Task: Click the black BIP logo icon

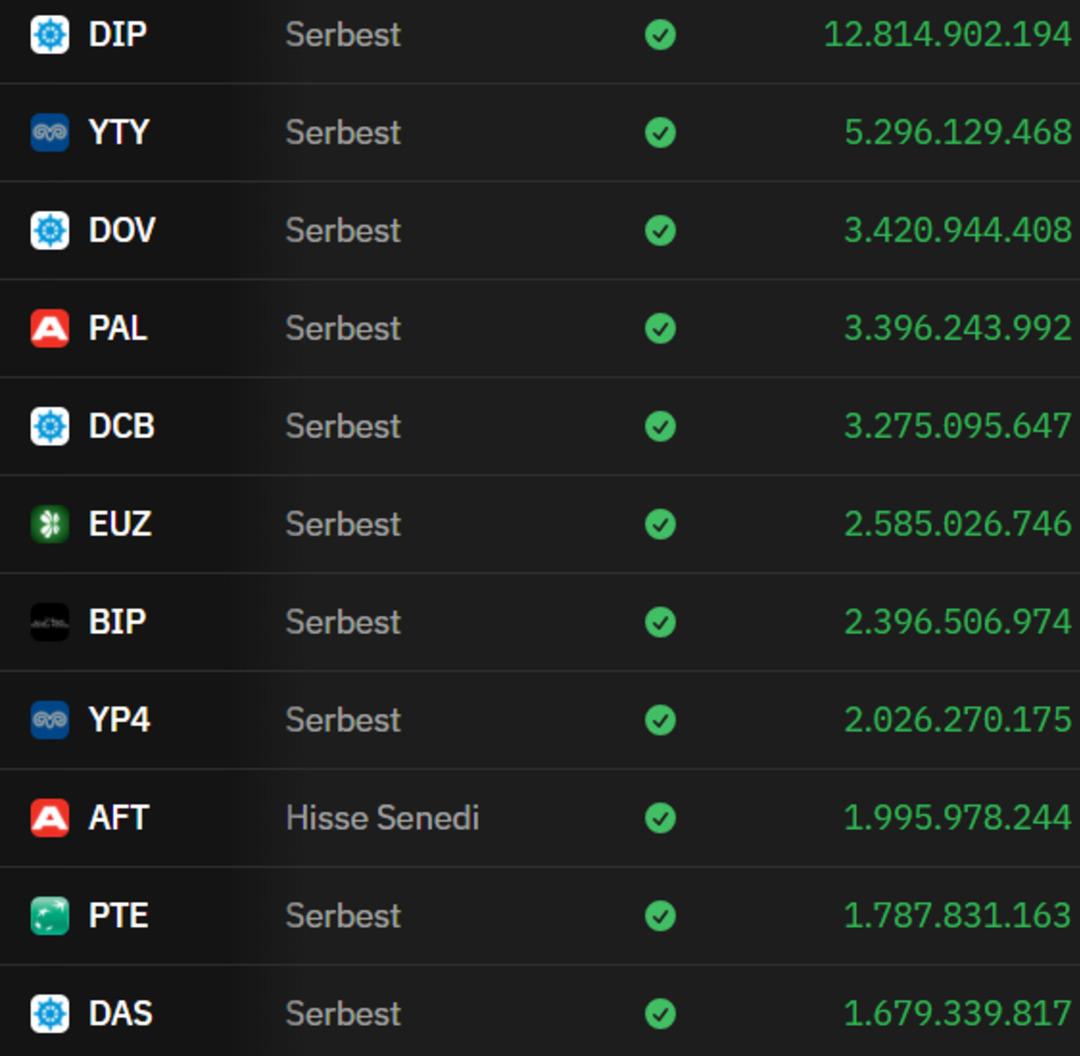Action: click(50, 623)
